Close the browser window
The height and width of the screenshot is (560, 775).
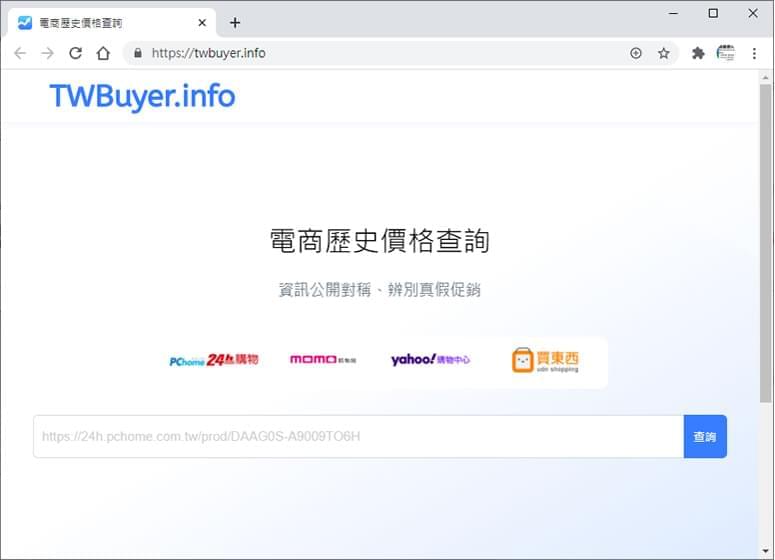[753, 13]
